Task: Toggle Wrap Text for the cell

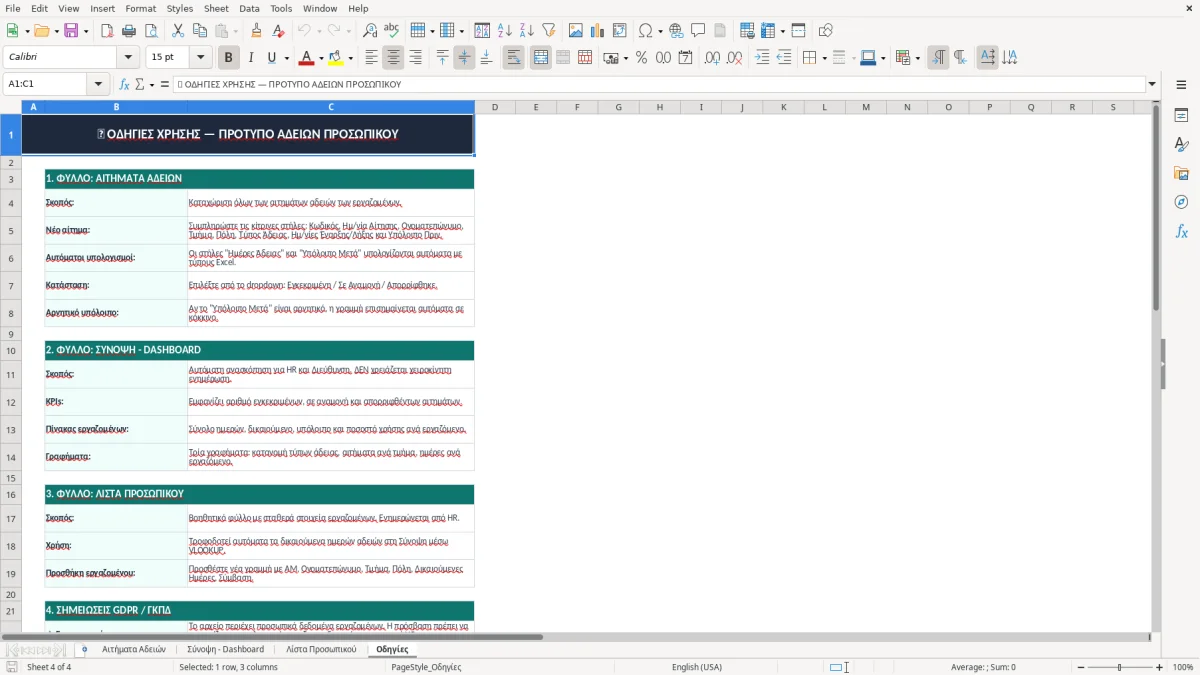Action: tap(514, 58)
